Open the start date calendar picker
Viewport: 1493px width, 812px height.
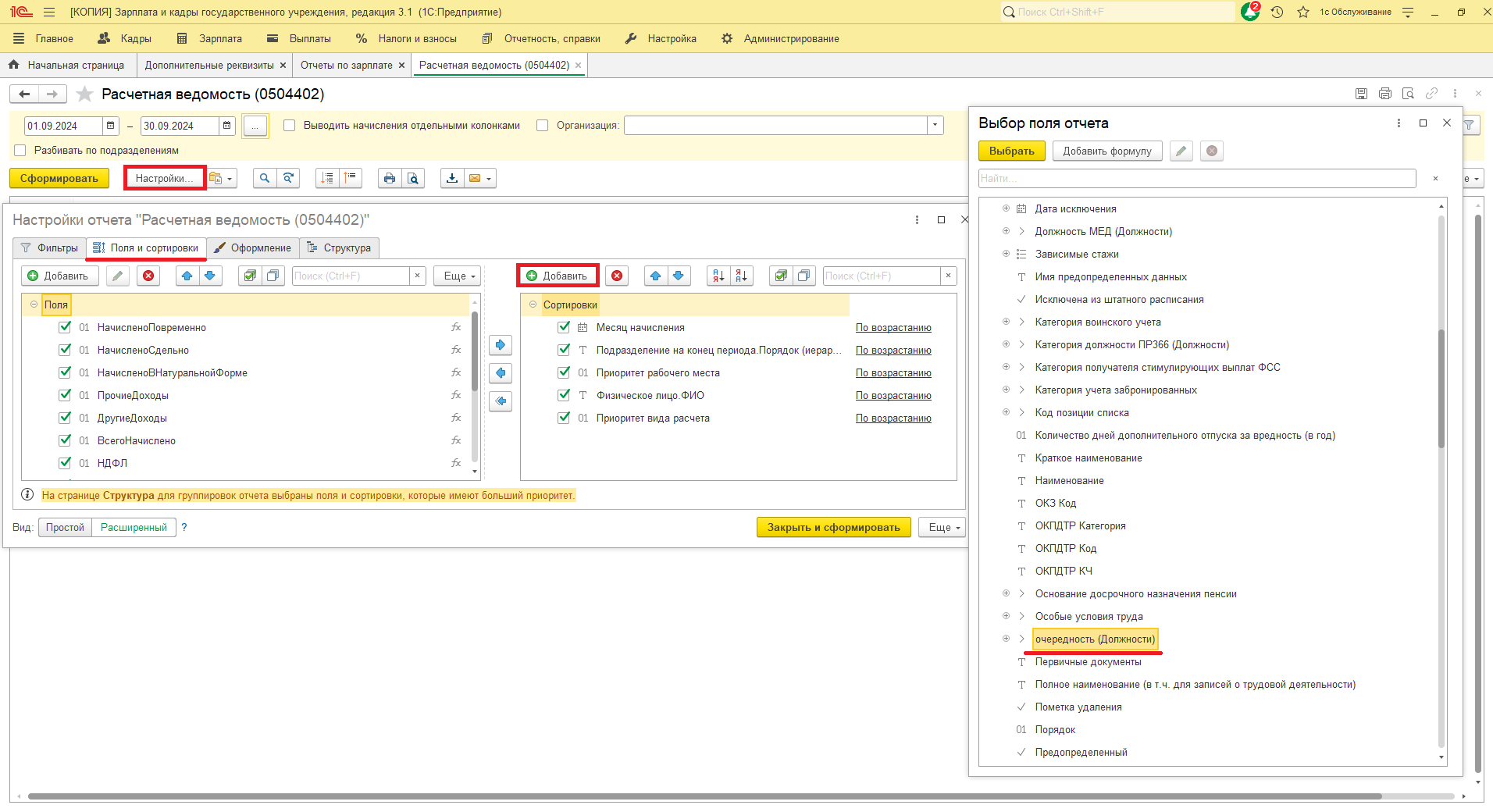tap(111, 126)
